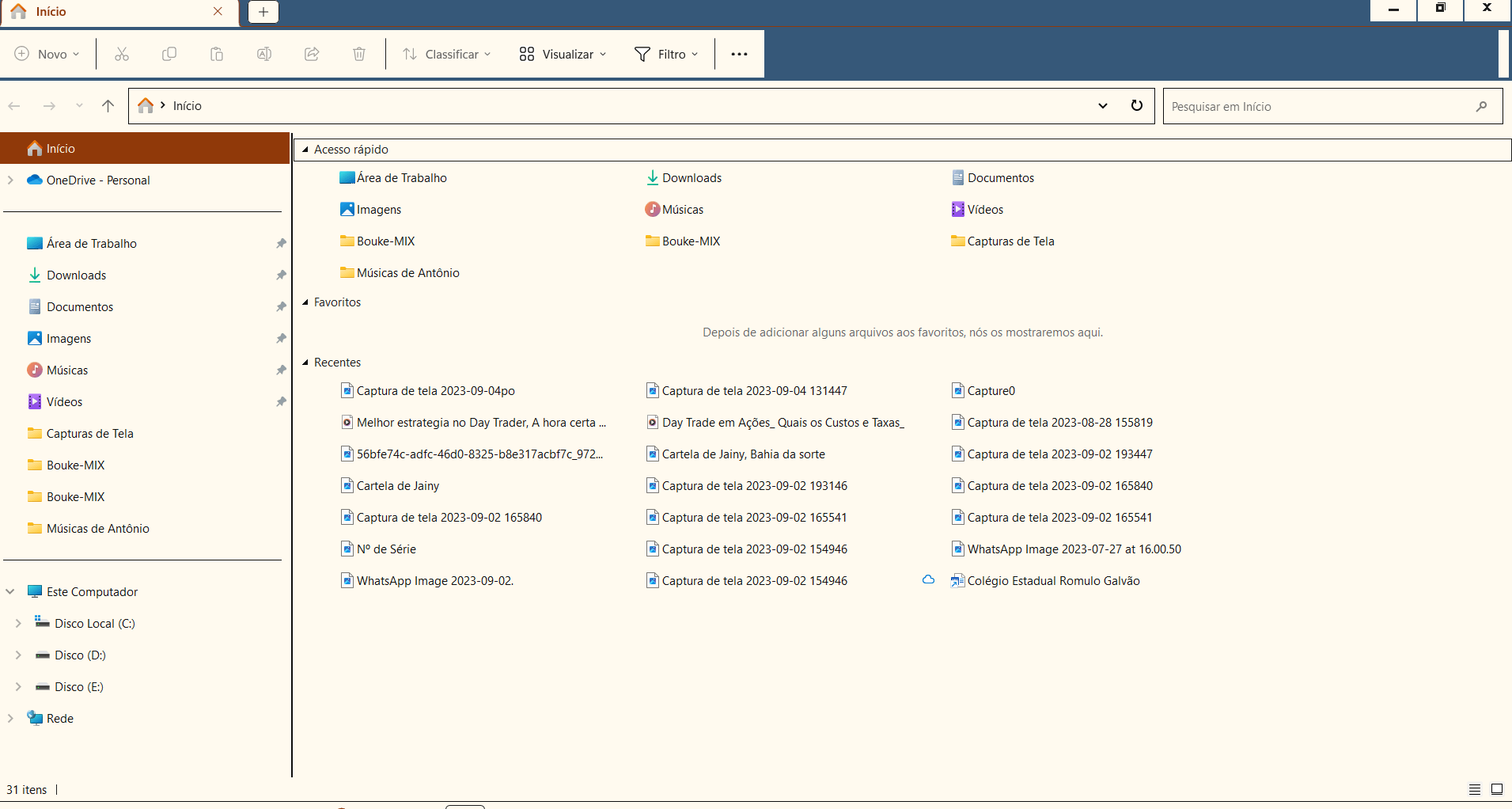Collapse the Favoritos section

coord(305,302)
